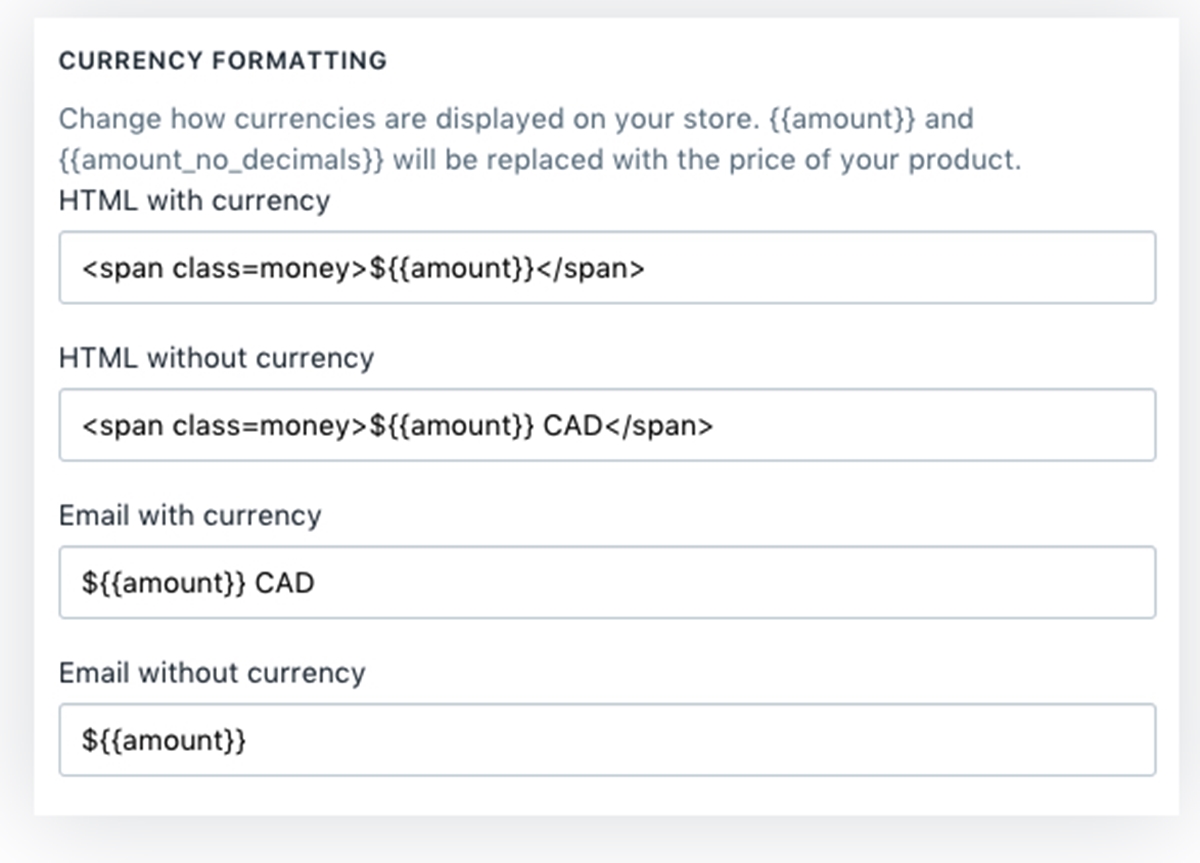Click the HTML without currency input field
The width and height of the screenshot is (1200, 863).
607,425
